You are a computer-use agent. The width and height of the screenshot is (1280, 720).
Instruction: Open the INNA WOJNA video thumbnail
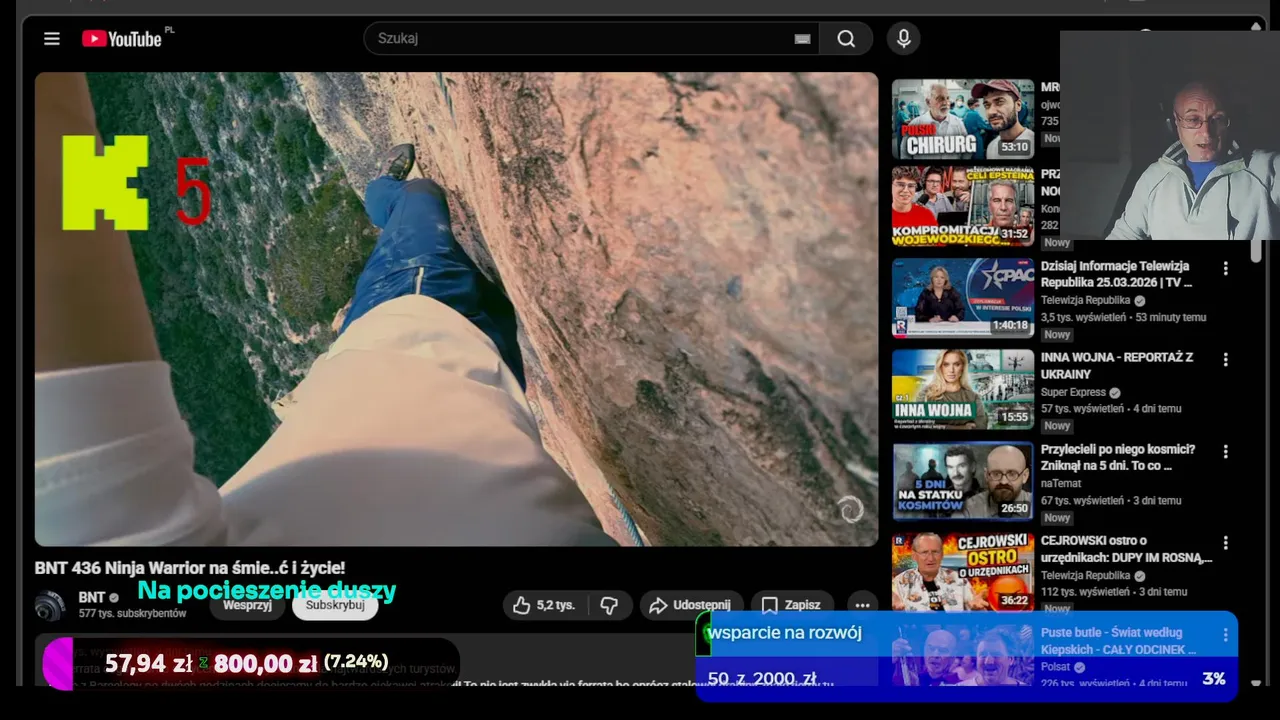tap(963, 389)
